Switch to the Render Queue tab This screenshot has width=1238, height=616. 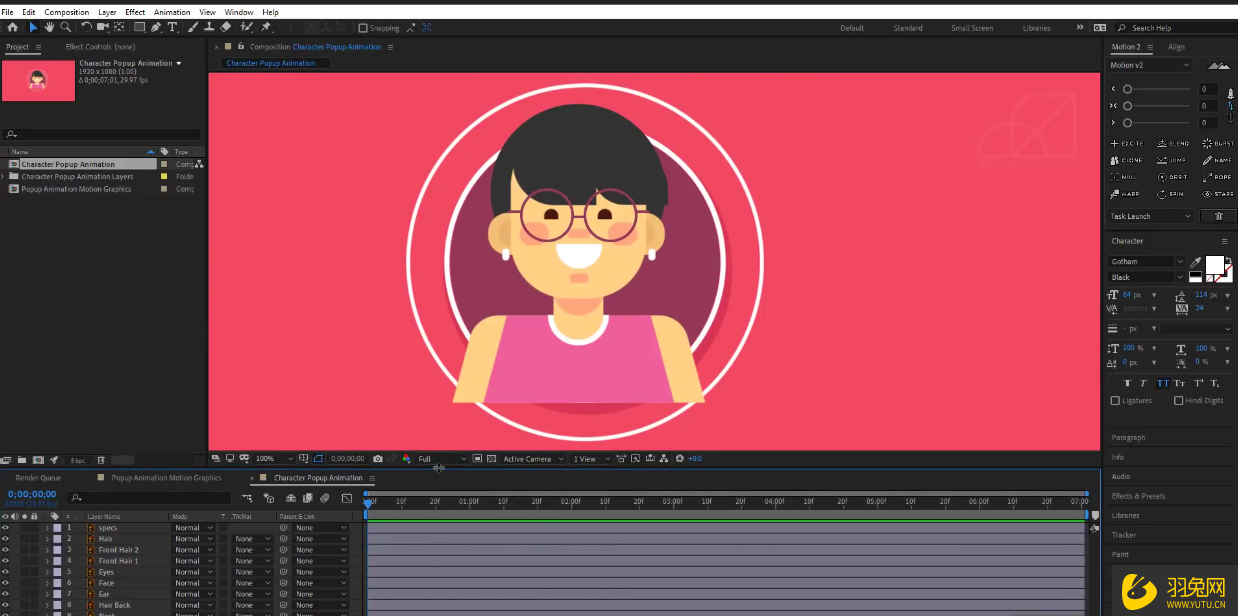[x=38, y=478]
